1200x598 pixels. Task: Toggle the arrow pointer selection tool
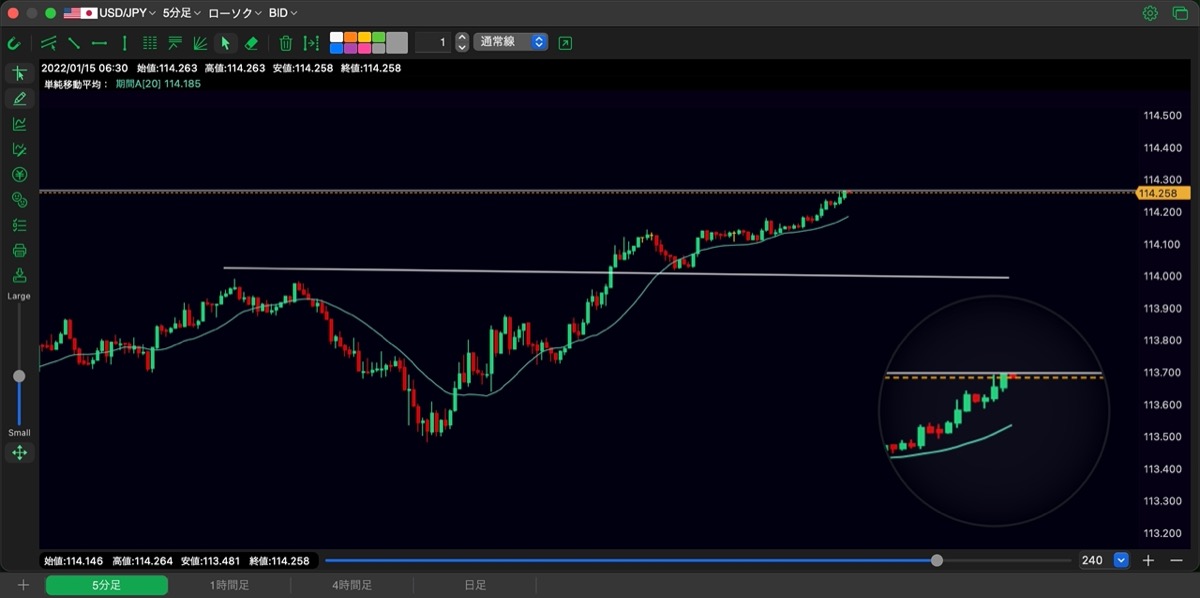[x=225, y=43]
